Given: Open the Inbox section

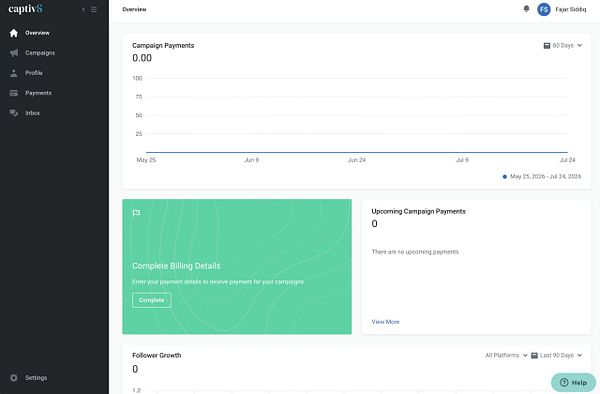Looking at the screenshot, I should [x=33, y=113].
